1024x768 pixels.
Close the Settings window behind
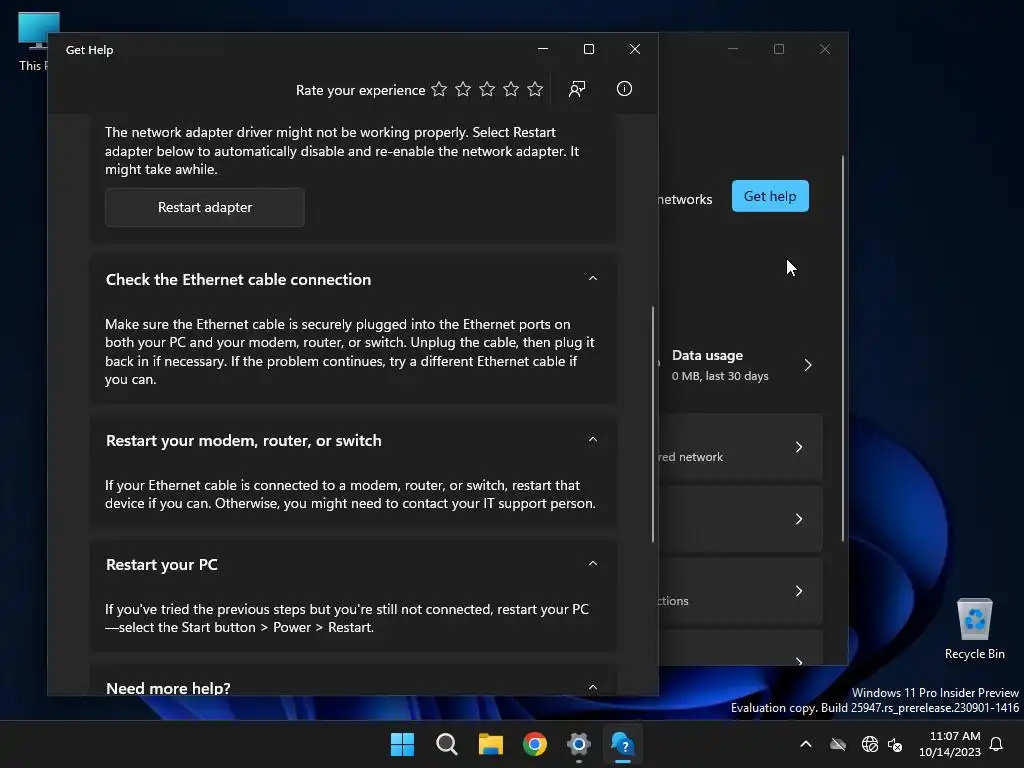click(825, 49)
